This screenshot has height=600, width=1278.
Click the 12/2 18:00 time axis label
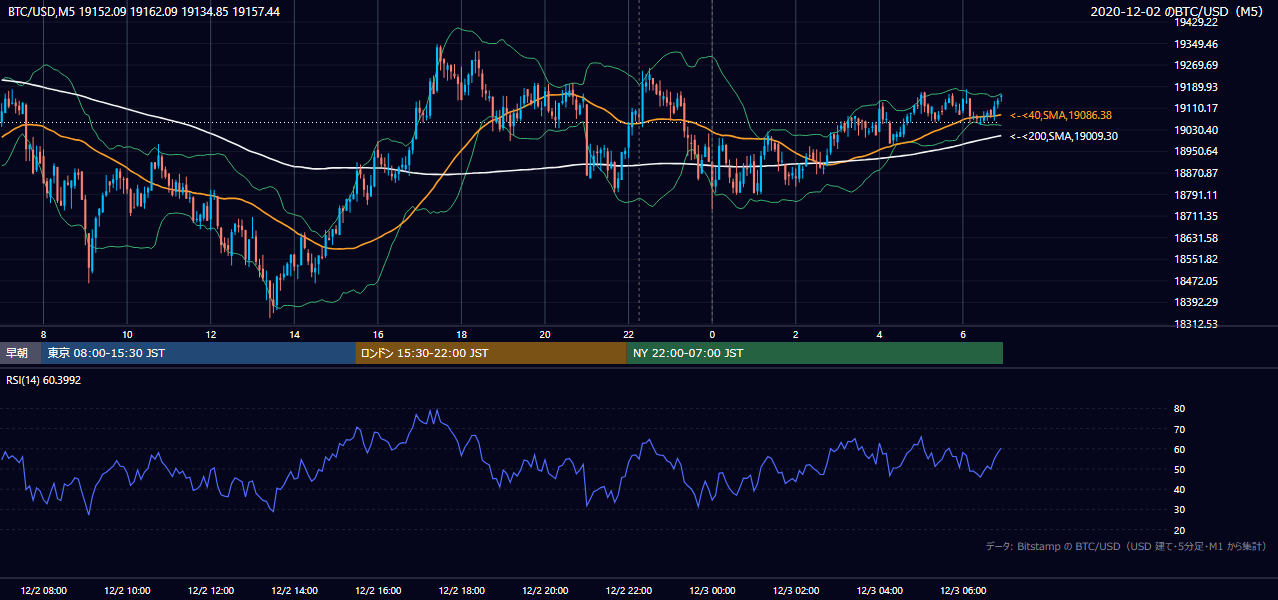click(461, 590)
